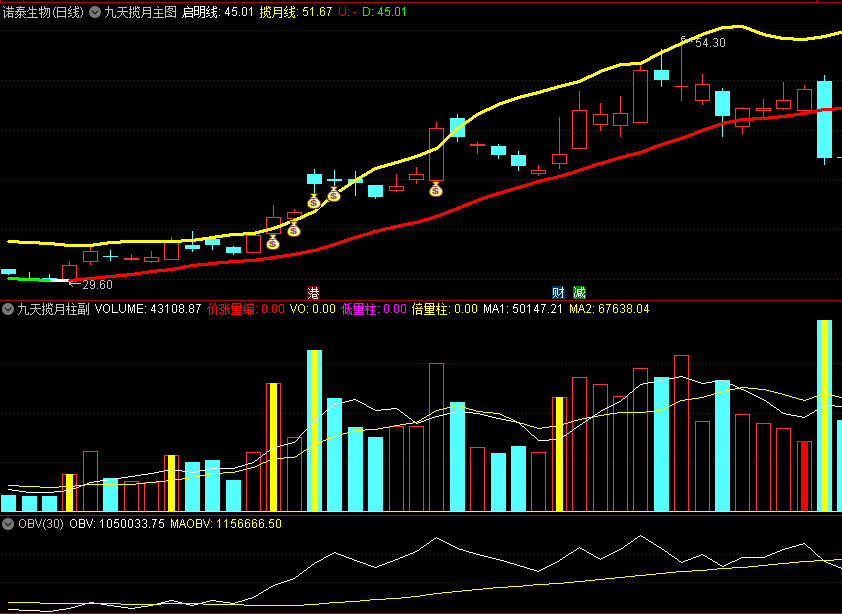842x614 pixels.
Task: Click the blue 财 event marker
Action: tap(558, 293)
